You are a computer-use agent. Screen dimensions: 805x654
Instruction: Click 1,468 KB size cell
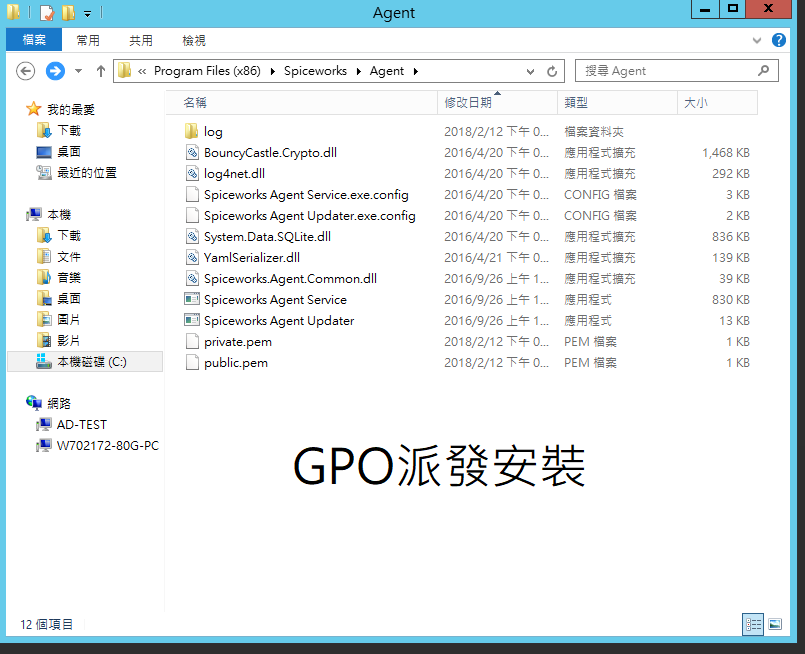[726, 152]
